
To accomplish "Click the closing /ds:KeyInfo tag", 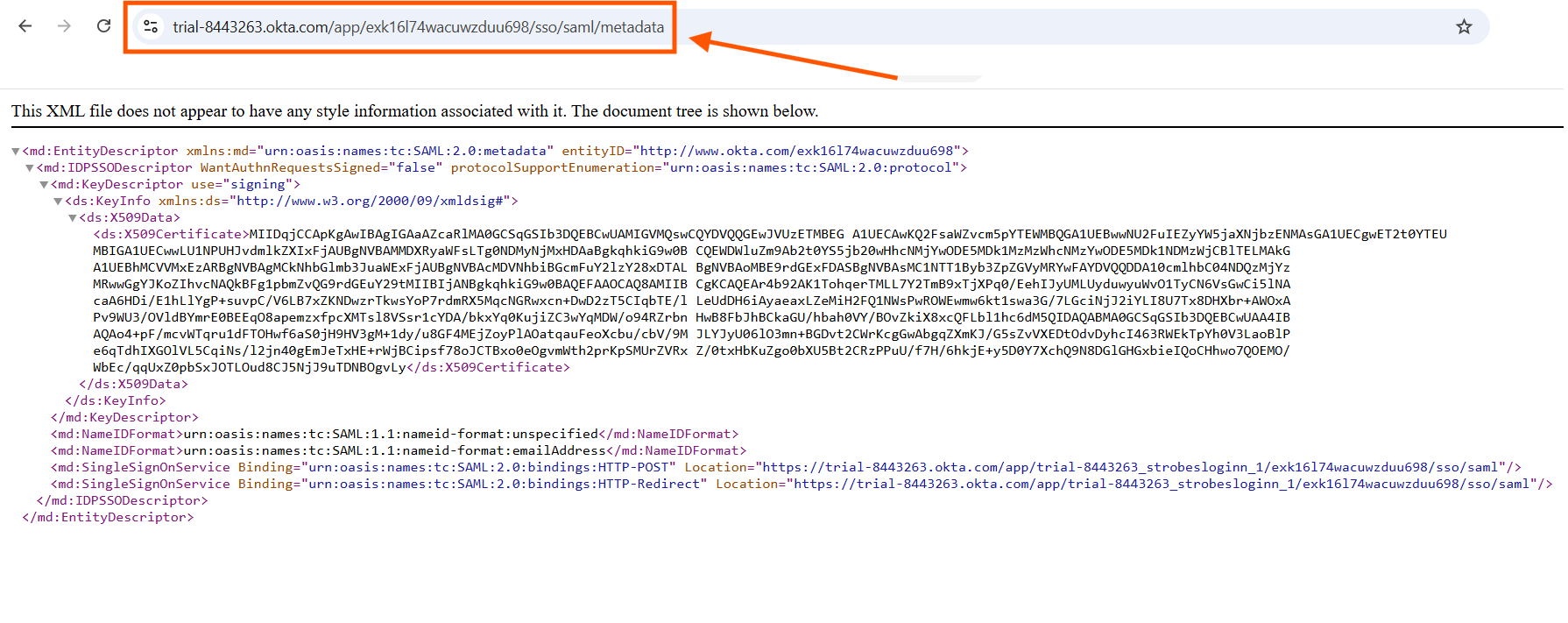I will click(x=116, y=400).
